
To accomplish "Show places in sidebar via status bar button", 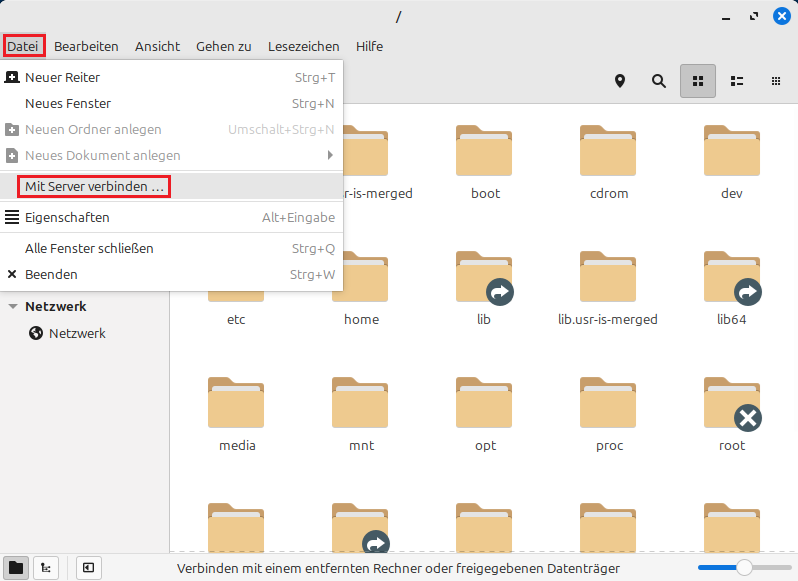I will [x=16, y=568].
